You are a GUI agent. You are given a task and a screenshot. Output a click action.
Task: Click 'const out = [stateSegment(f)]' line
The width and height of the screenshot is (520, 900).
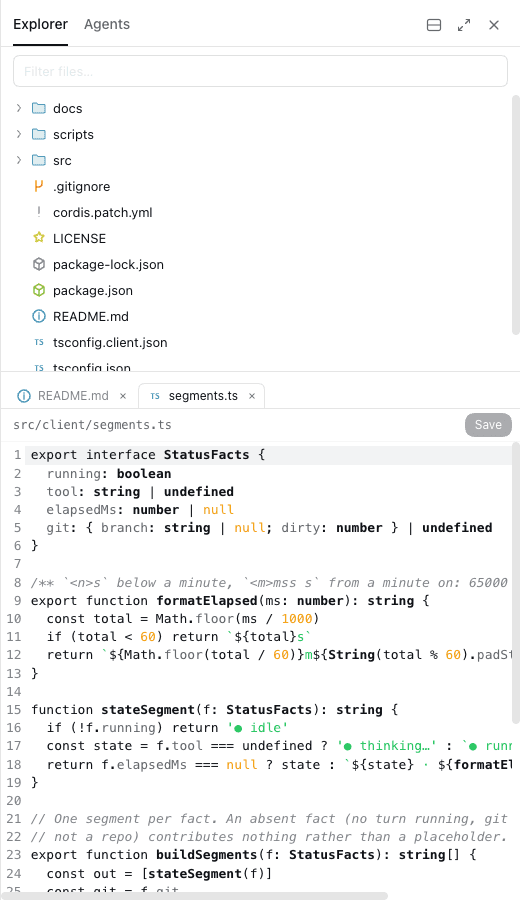160,874
